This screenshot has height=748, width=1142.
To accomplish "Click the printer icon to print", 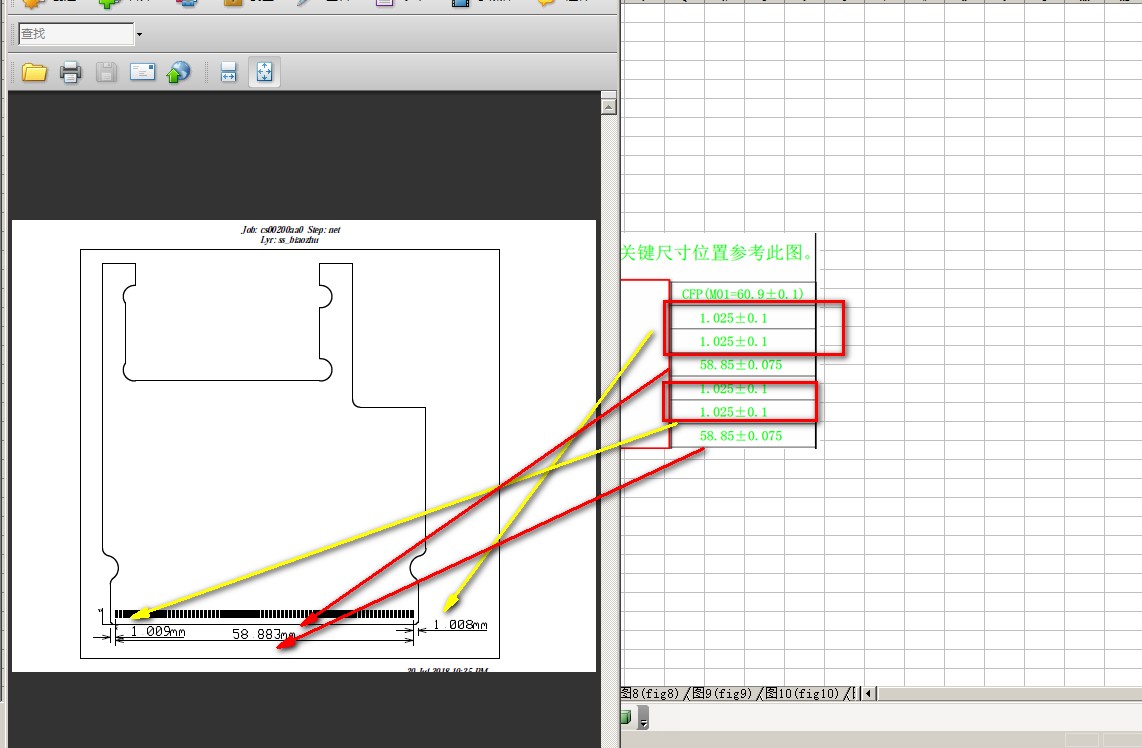I will tap(71, 72).
